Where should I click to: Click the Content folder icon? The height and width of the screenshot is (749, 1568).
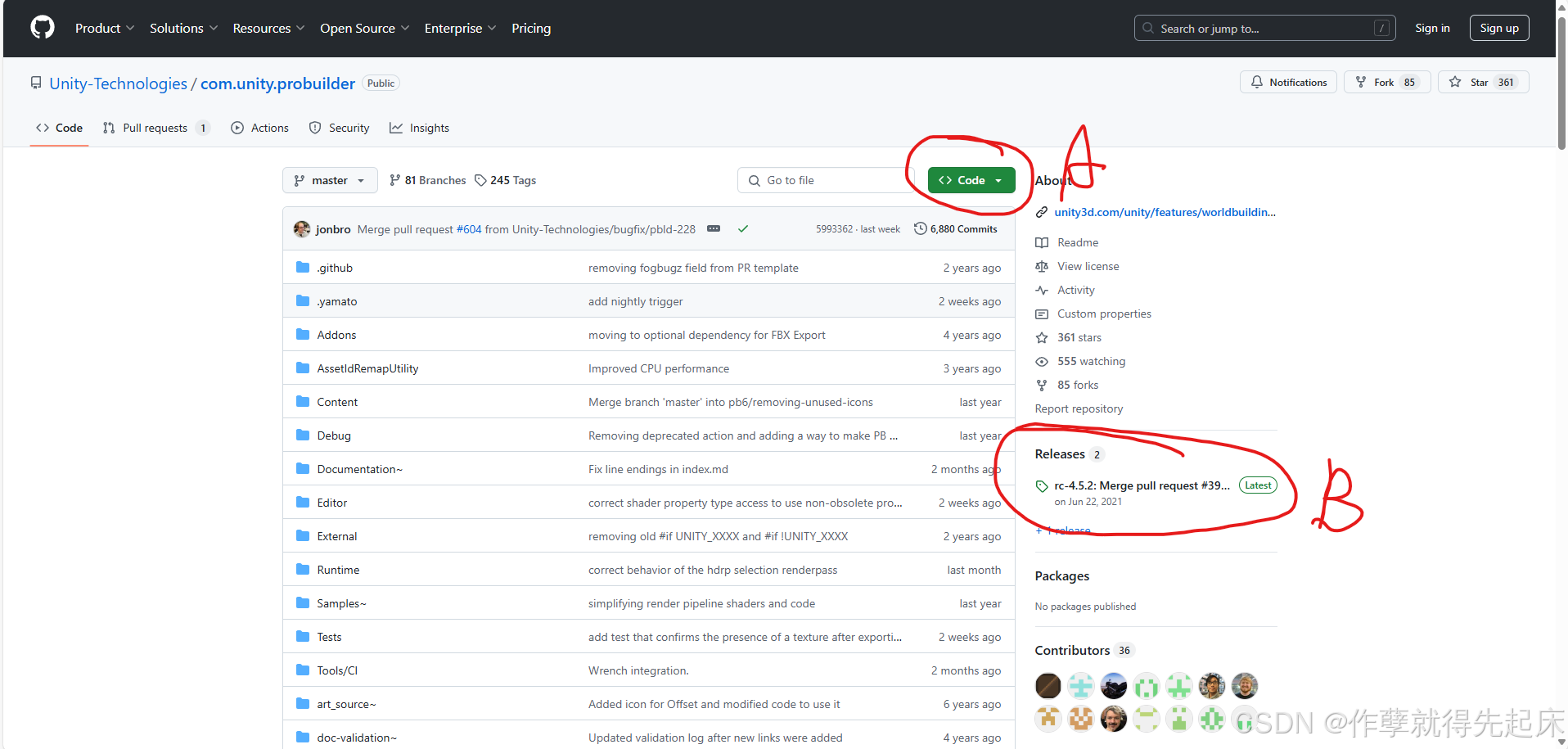303,402
